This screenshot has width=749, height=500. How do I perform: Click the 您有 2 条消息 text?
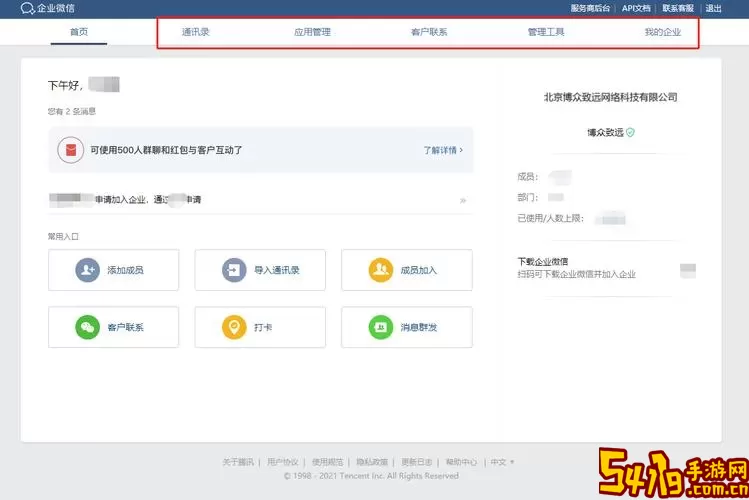pos(72,111)
